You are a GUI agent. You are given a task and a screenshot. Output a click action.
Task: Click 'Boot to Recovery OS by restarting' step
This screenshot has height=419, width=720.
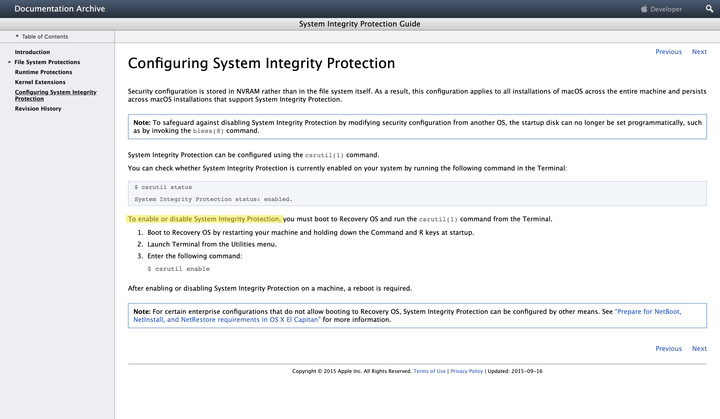tap(310, 232)
